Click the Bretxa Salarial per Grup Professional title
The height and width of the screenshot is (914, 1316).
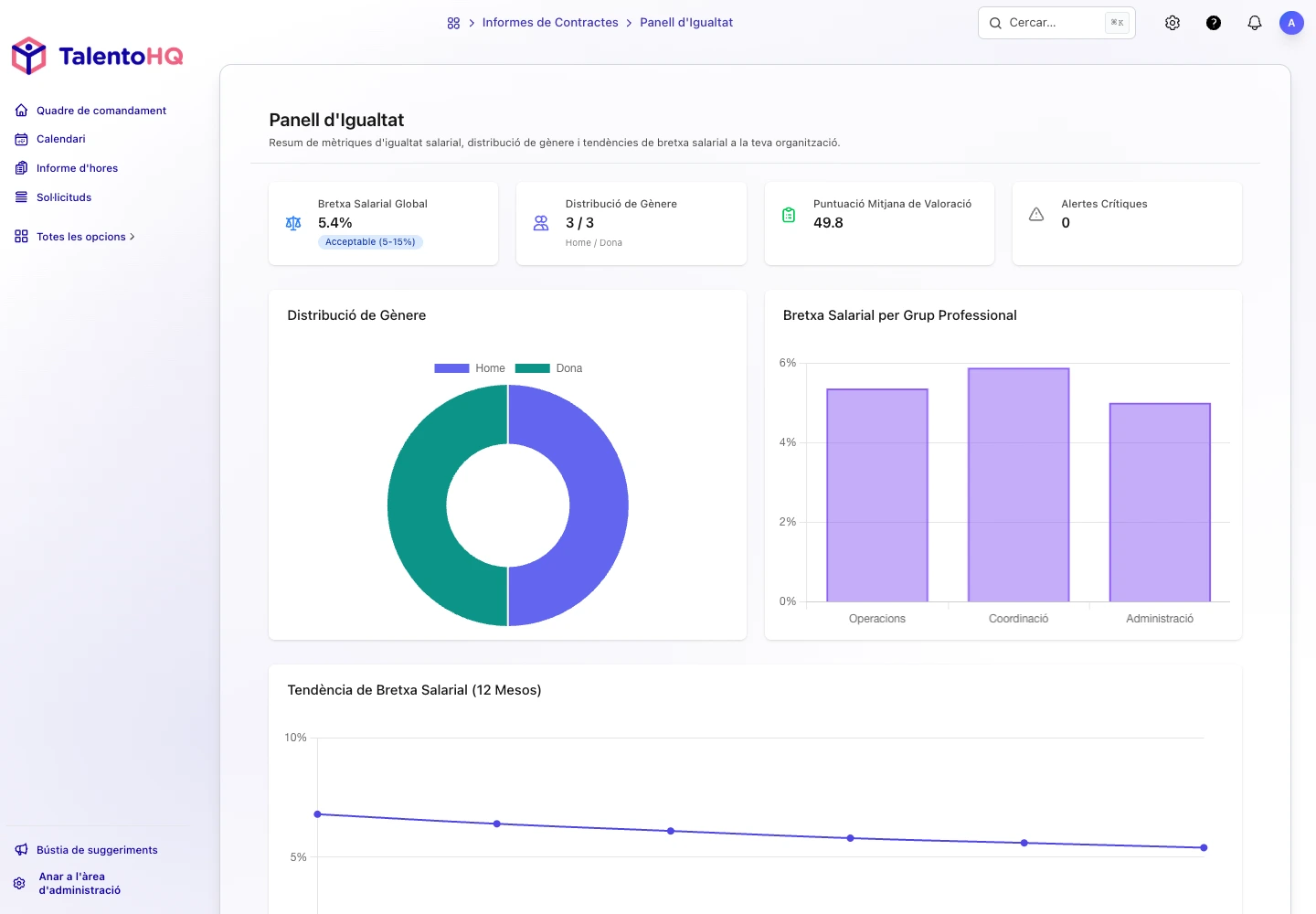pos(899,315)
